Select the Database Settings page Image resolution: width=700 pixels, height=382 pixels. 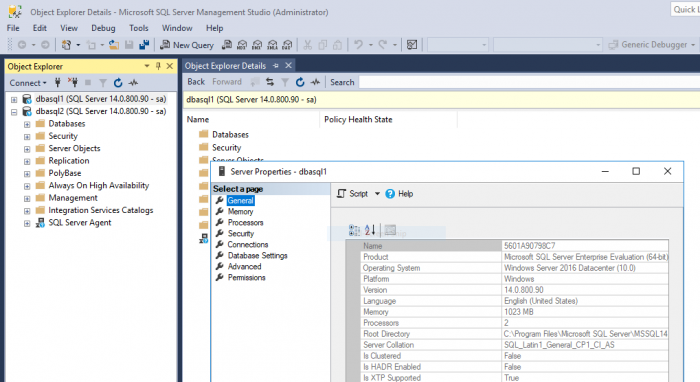pyautogui.click(x=258, y=256)
